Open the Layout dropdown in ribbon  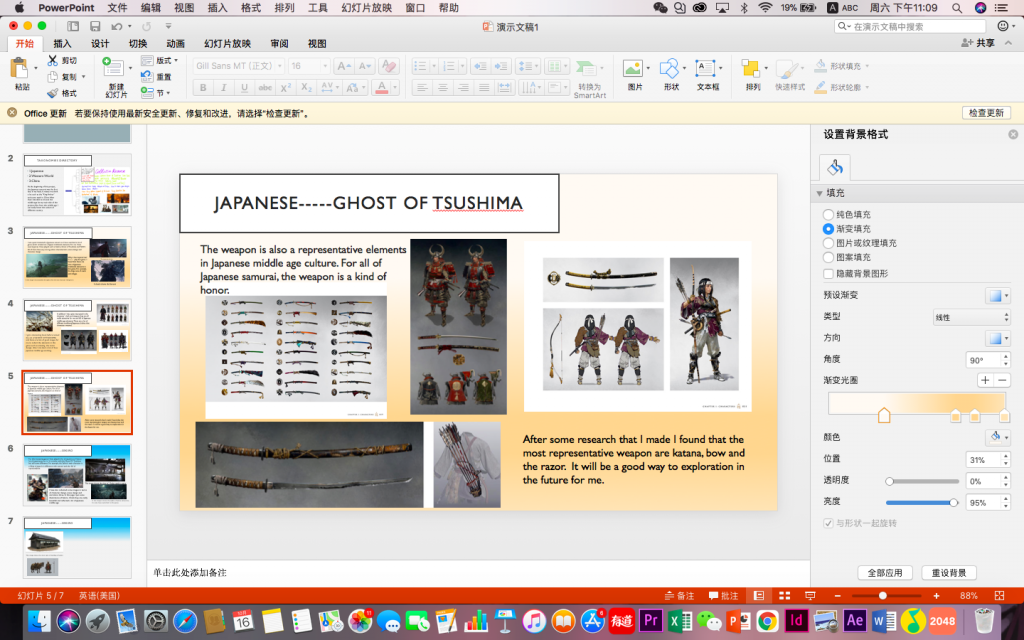pyautogui.click(x=159, y=60)
